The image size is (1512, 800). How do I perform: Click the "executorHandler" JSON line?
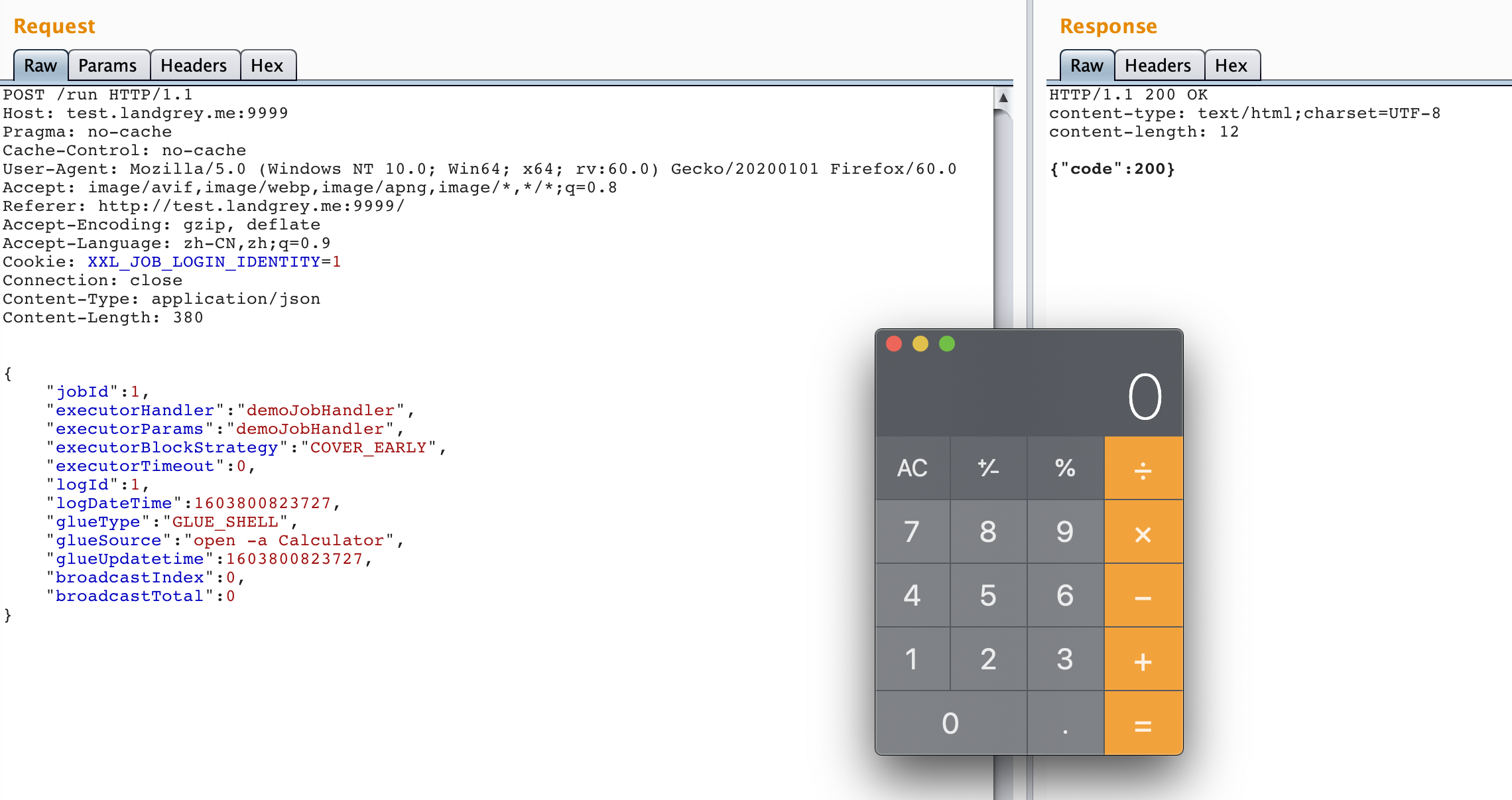(x=230, y=411)
